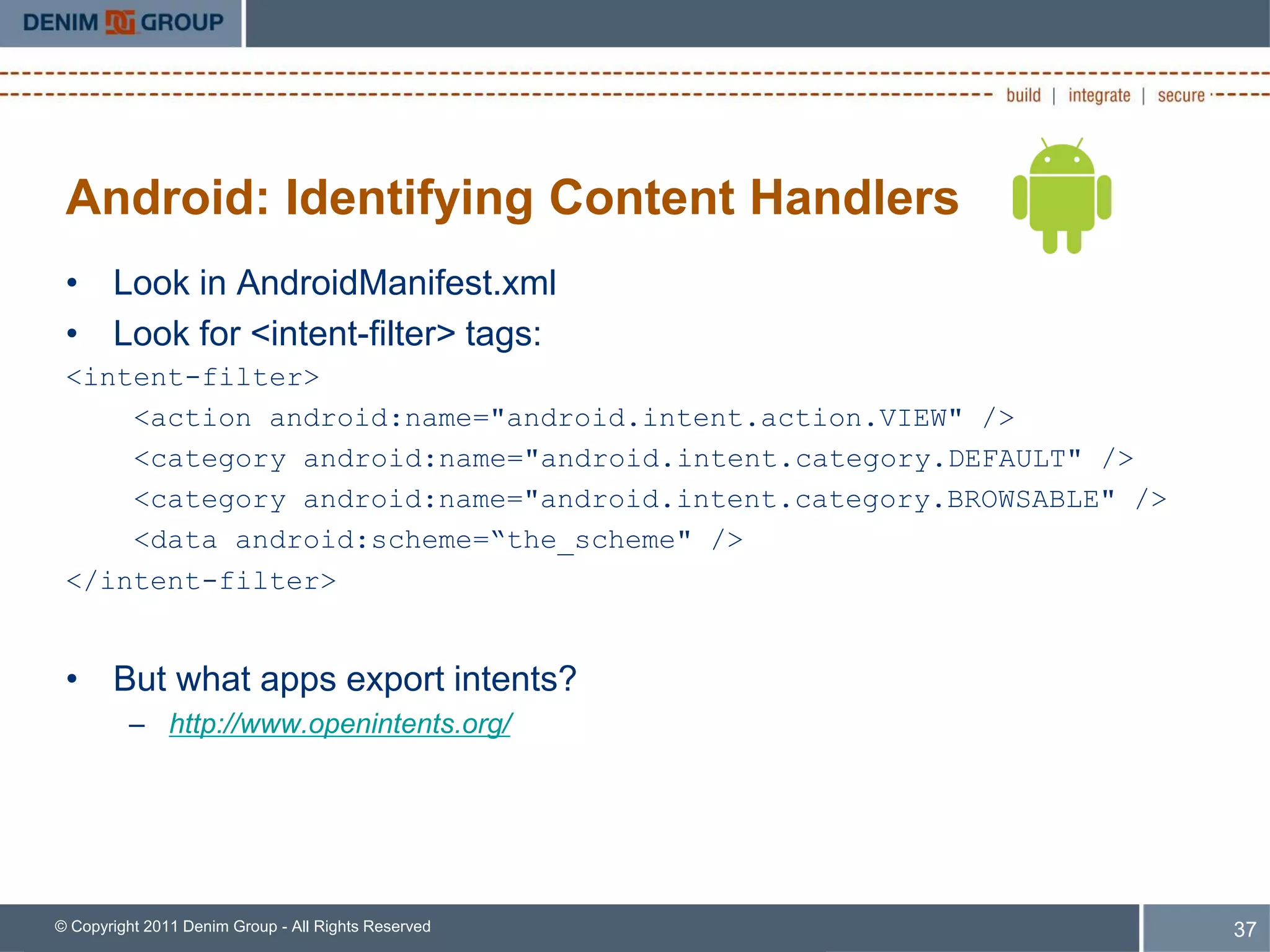Click the category.DEFAULT code line
The height and width of the screenshot is (952, 1270).
click(x=633, y=459)
